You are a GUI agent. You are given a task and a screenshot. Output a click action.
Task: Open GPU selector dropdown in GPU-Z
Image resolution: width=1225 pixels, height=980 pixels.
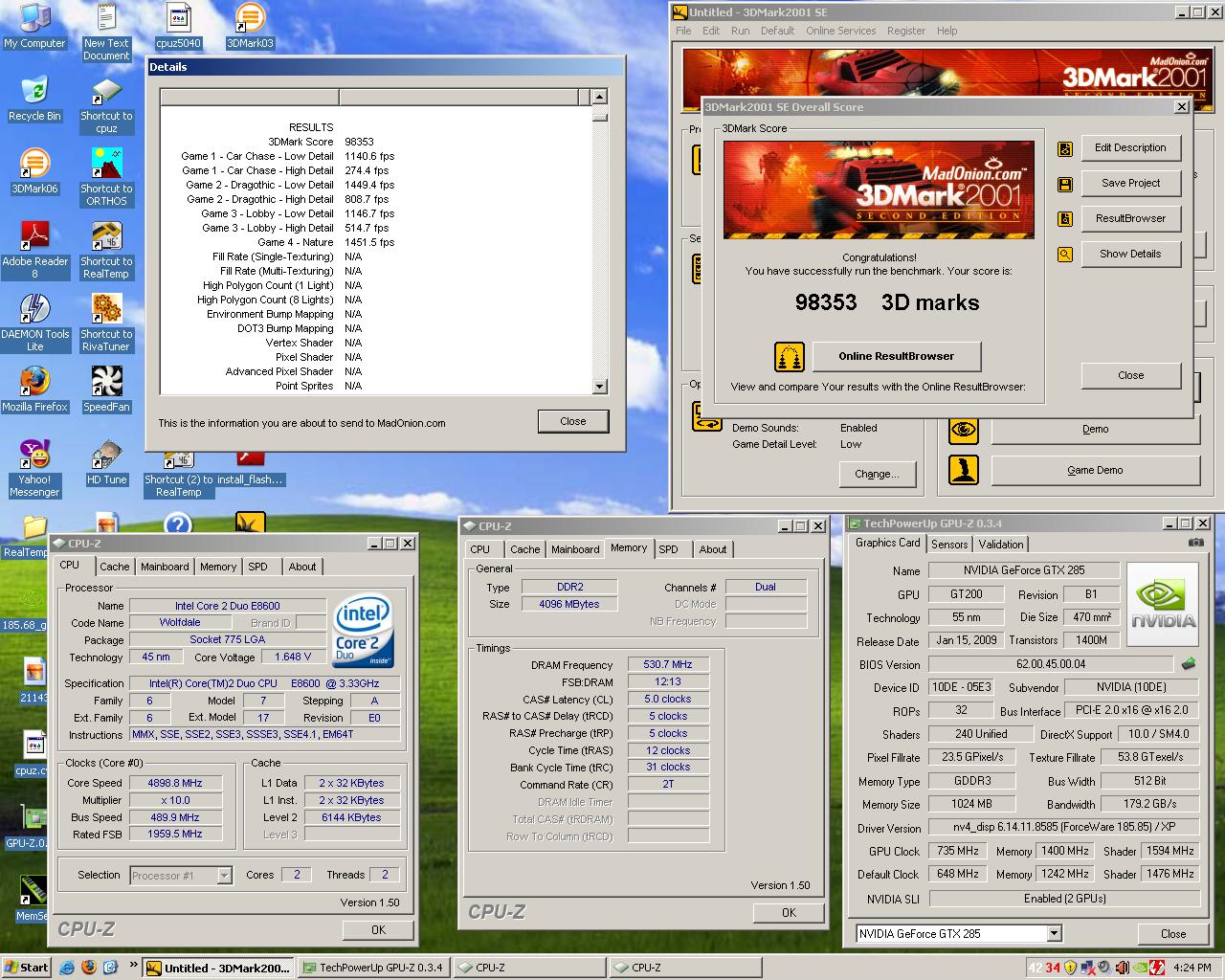pos(1054,933)
